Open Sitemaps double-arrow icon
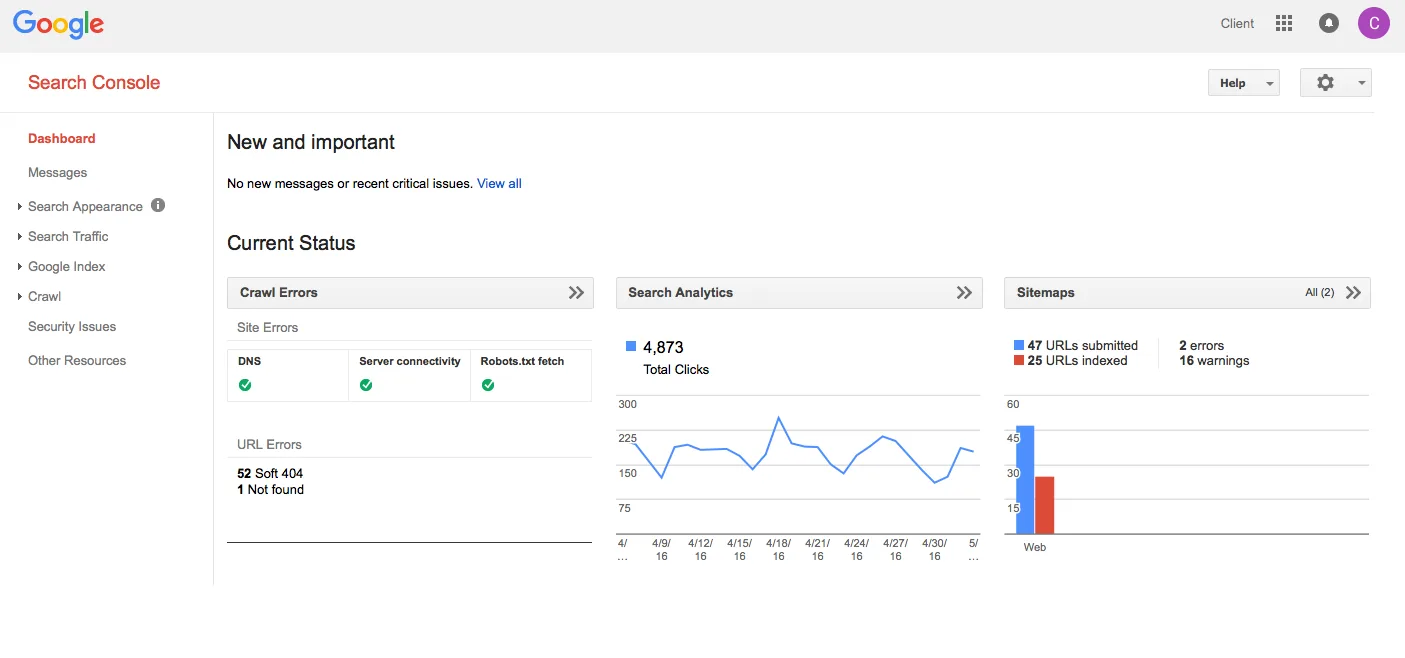 (1353, 293)
